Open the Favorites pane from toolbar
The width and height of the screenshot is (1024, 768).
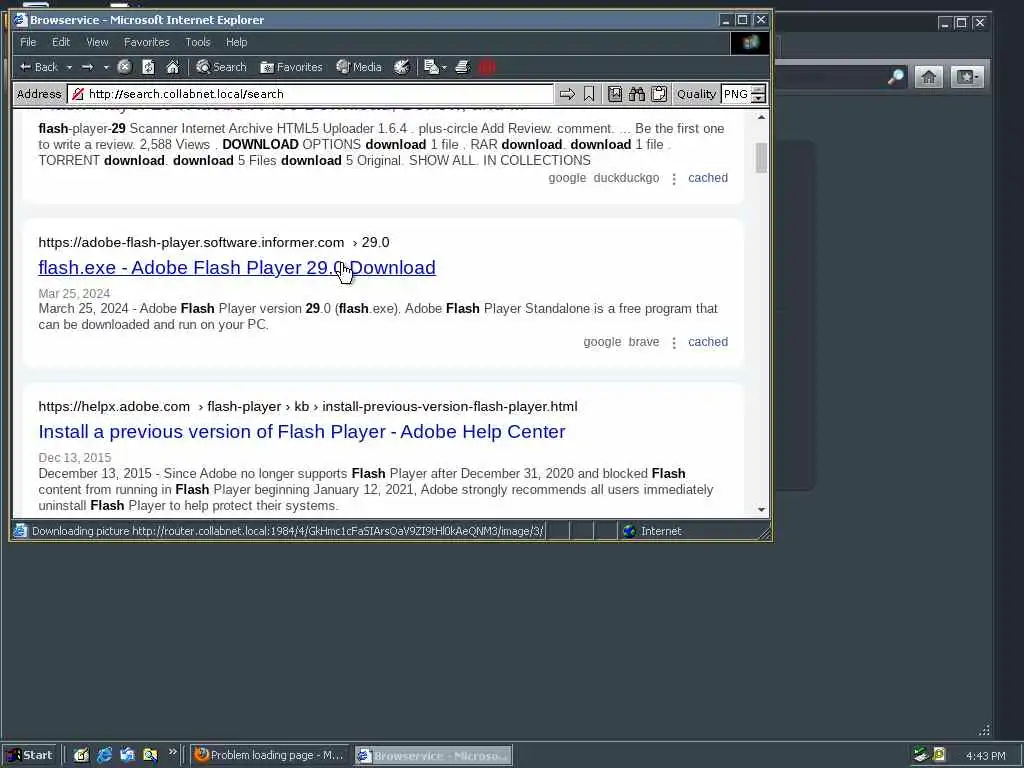pos(291,67)
